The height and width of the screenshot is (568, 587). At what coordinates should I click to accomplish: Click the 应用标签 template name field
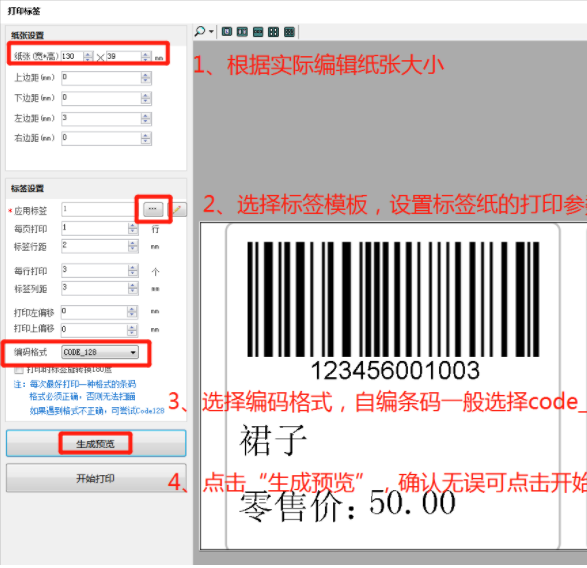tap(101, 209)
